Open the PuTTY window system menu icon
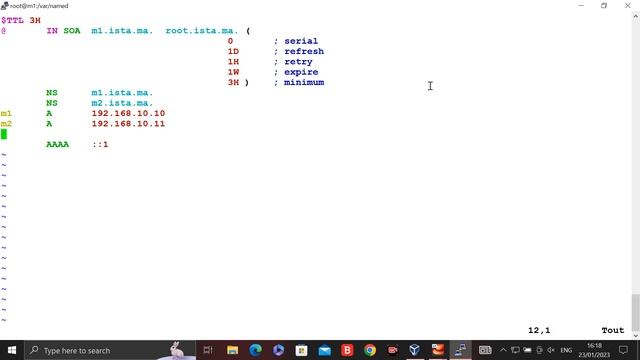 pos(4,6)
